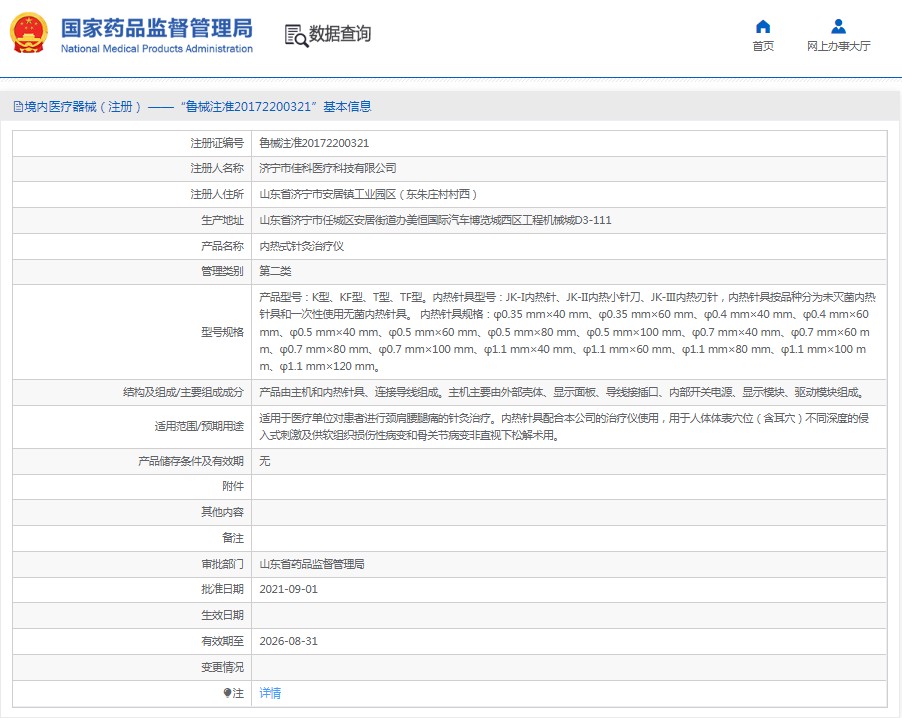Click the 结构及组成/主要组成成分 label
Image resolution: width=902 pixels, height=718 pixels.
coord(183,392)
